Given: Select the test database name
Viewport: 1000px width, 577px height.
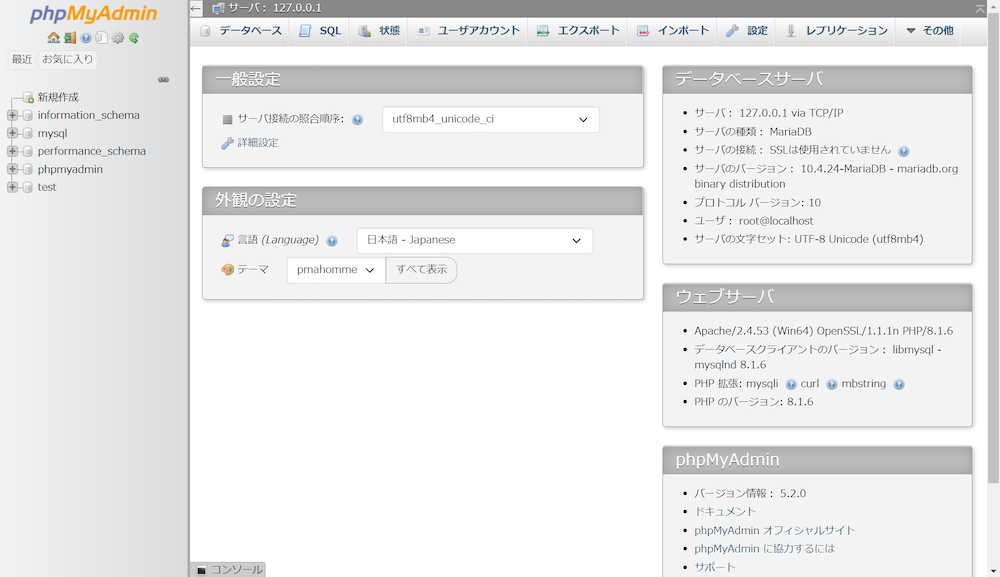Looking at the screenshot, I should point(47,187).
